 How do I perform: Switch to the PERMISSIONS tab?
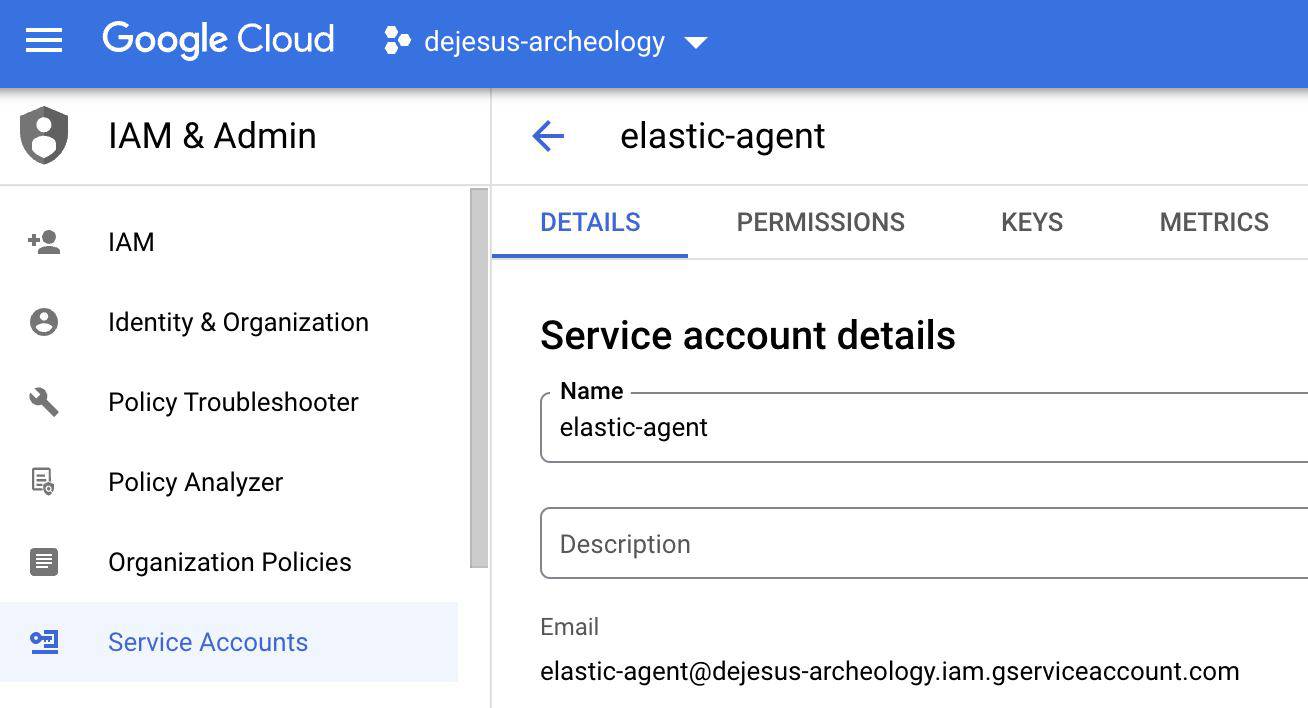pos(820,222)
